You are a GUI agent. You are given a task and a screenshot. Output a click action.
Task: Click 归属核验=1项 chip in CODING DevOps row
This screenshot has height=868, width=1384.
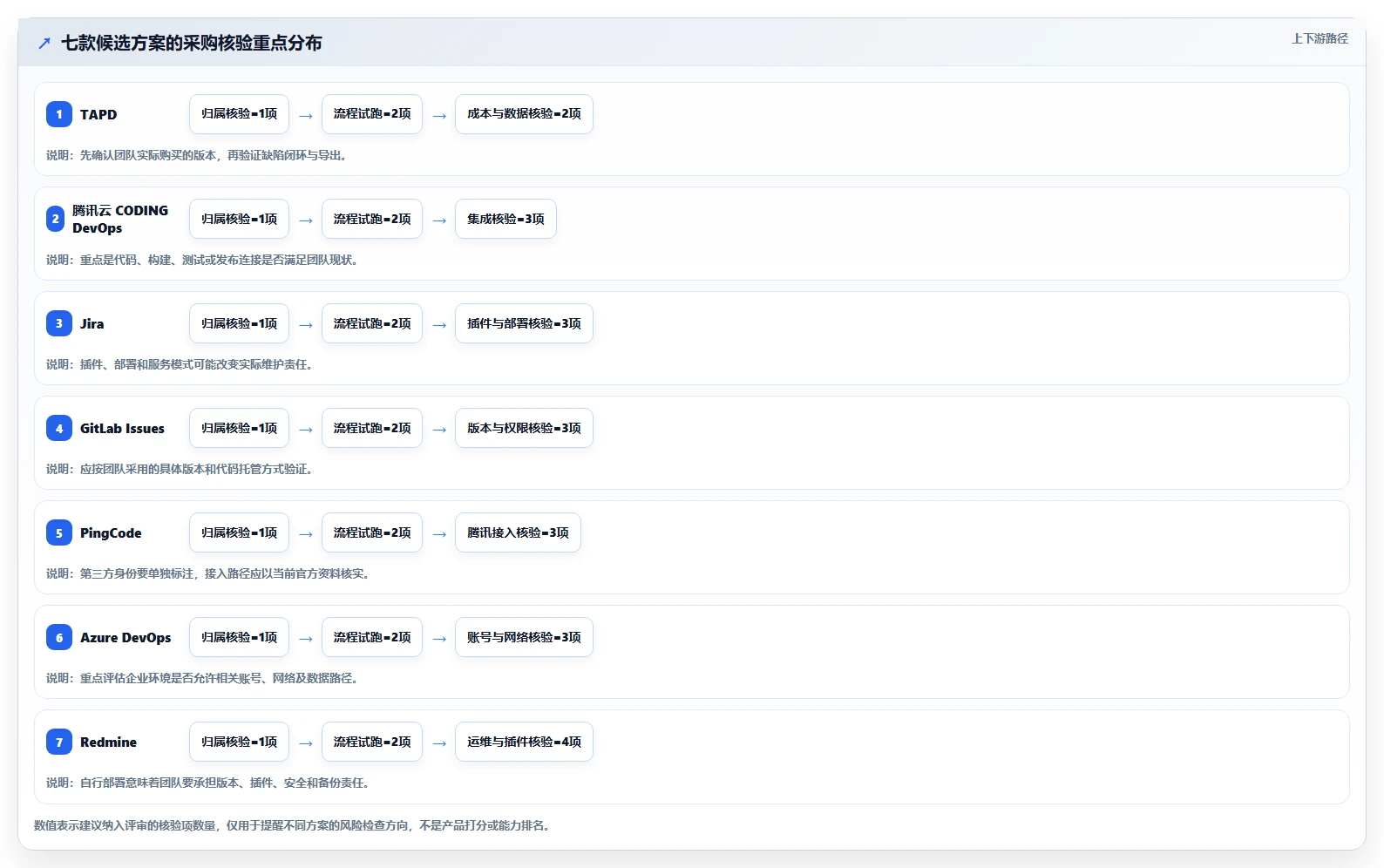pyautogui.click(x=239, y=219)
